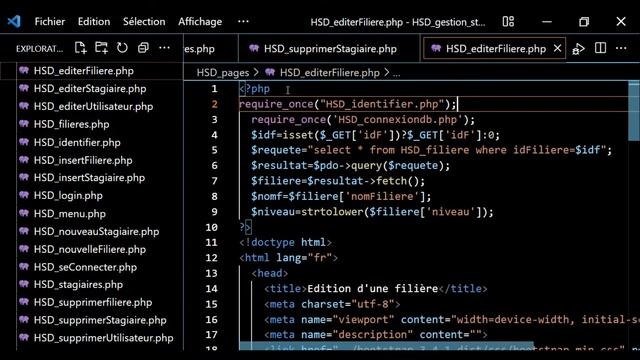Open HSD_nouvelleFiliere.php in explorer
This screenshot has height=360, width=640.
91,249
